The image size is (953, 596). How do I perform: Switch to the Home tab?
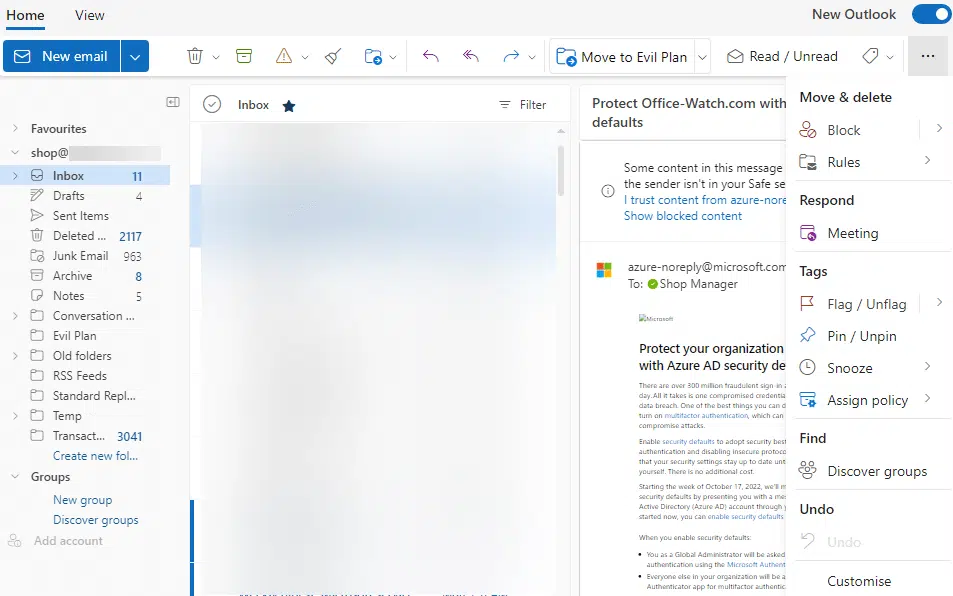click(x=25, y=15)
